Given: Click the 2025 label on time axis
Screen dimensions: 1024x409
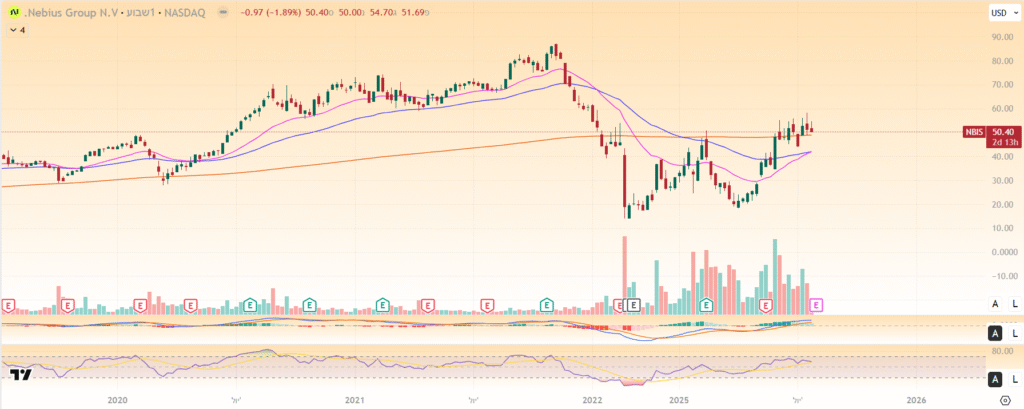Looking at the screenshot, I should click(679, 399).
